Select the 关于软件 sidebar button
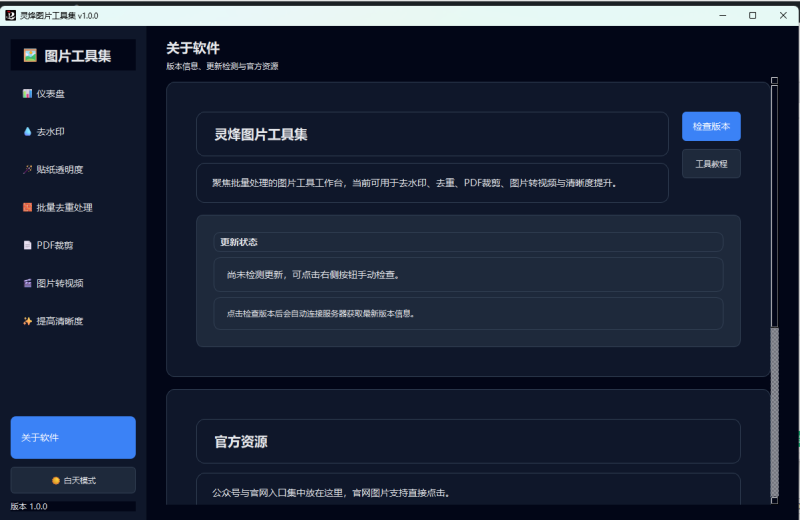The height and width of the screenshot is (520, 800). click(73, 437)
